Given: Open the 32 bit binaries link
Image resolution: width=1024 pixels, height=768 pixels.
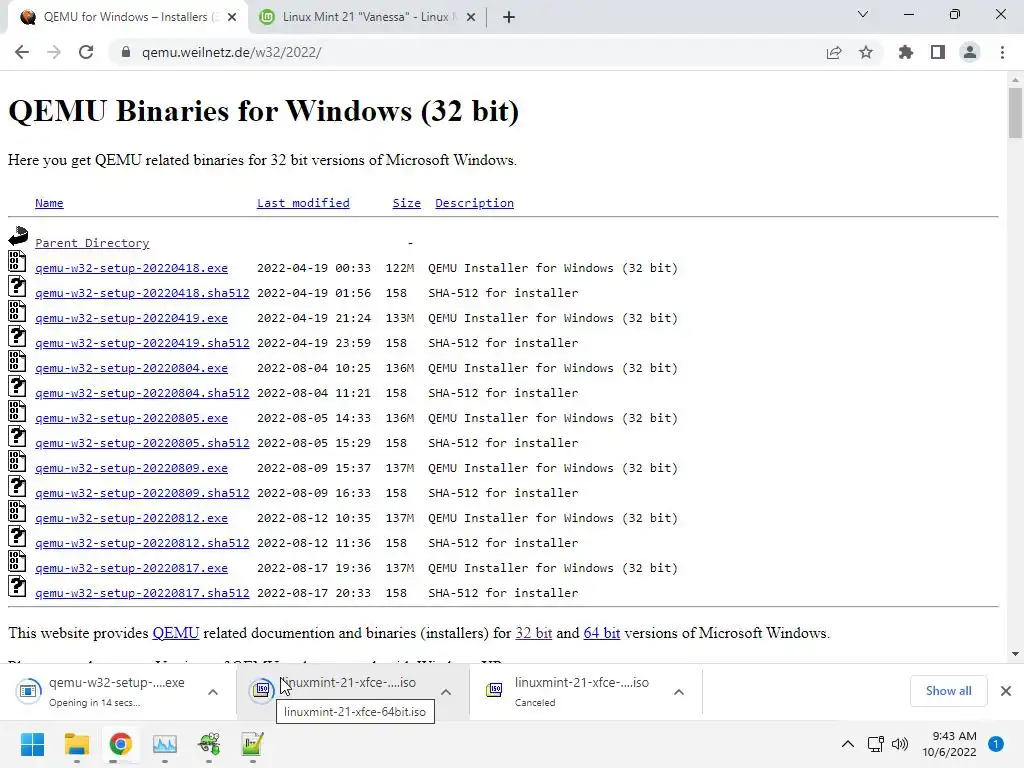Looking at the screenshot, I should point(534,633).
